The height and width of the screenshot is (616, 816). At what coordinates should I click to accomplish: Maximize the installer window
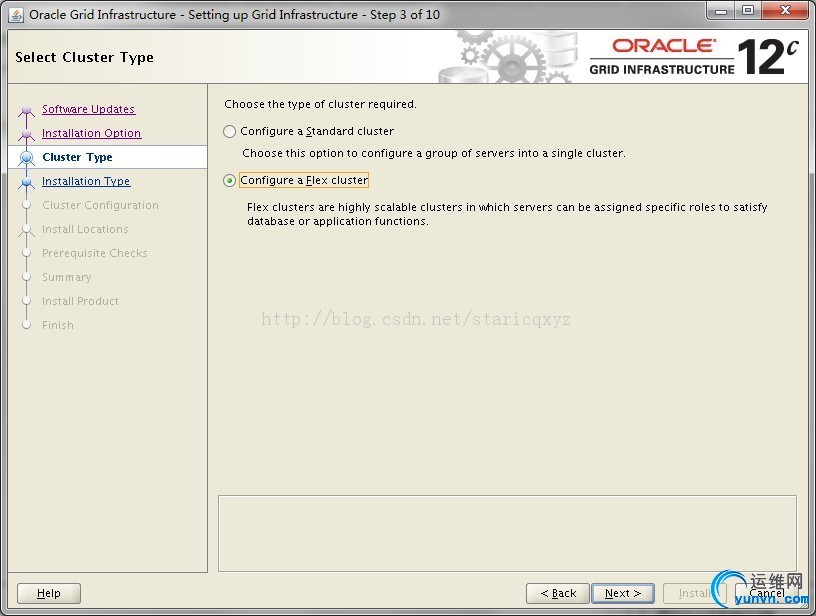click(x=748, y=10)
